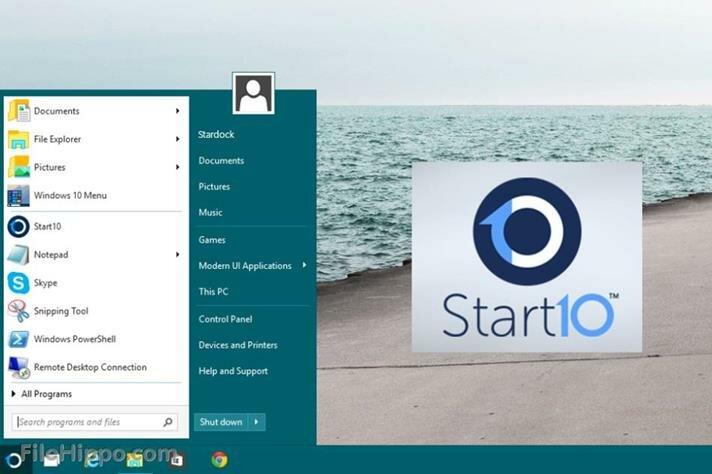Expand All Programs list
712x474 pixels.
tap(42, 394)
